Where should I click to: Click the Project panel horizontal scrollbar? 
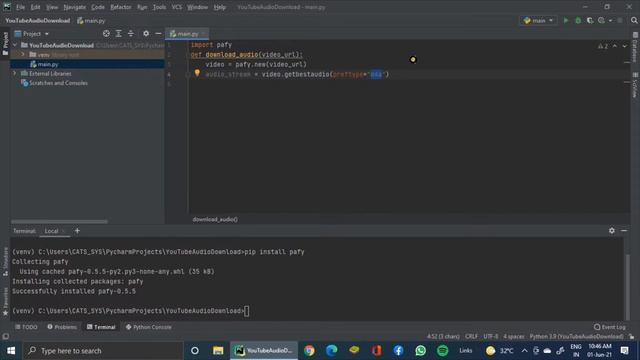click(x=60, y=222)
